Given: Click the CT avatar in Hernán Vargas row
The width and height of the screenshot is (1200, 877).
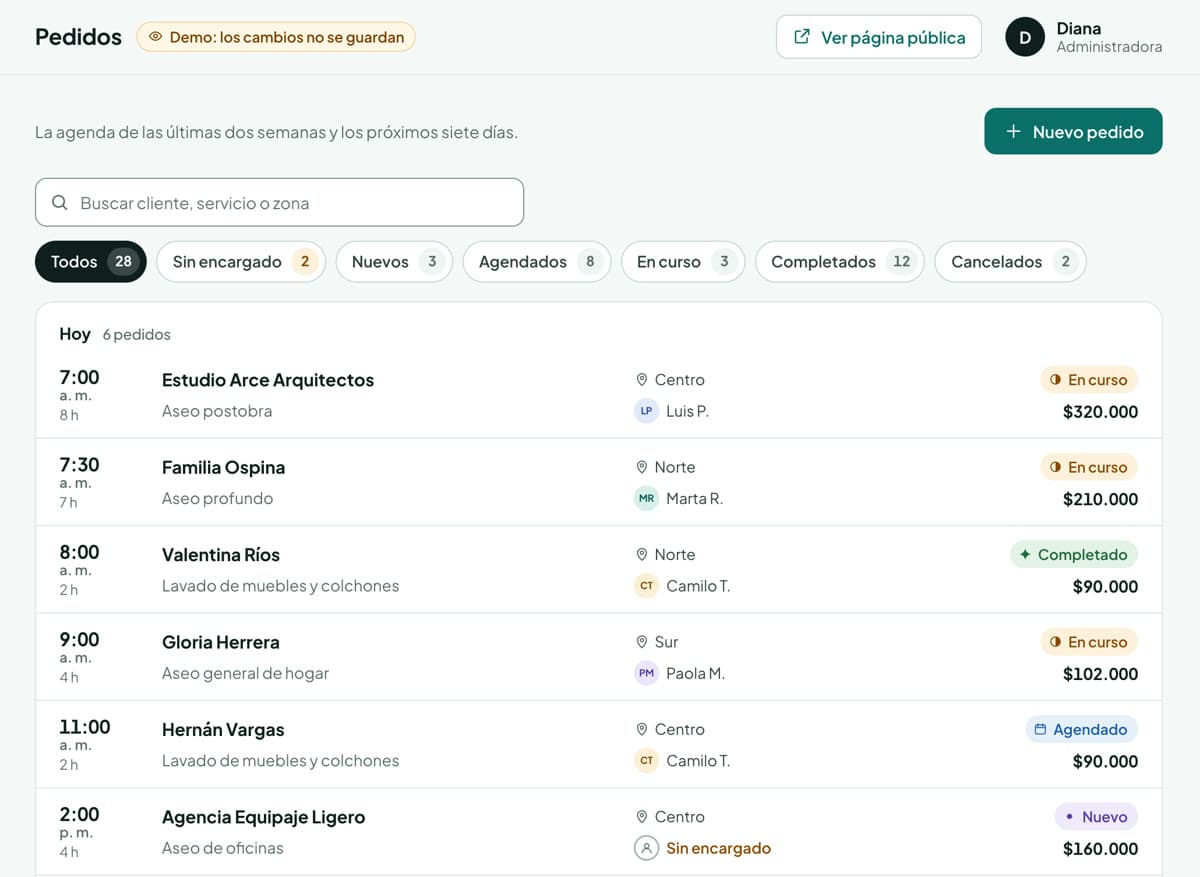Looking at the screenshot, I should 646,761.
